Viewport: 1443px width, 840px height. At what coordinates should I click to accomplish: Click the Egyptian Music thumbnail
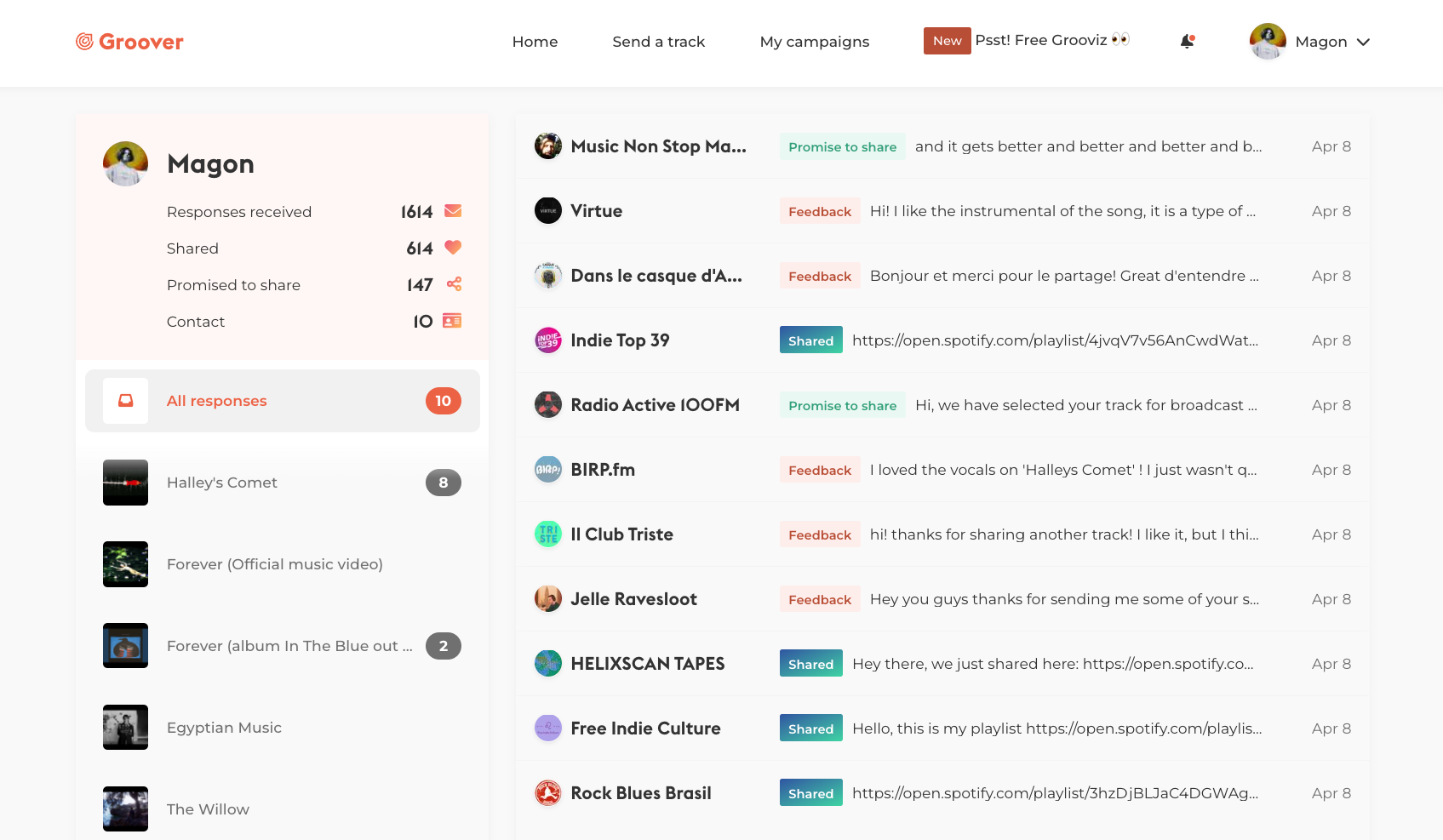coord(125,728)
